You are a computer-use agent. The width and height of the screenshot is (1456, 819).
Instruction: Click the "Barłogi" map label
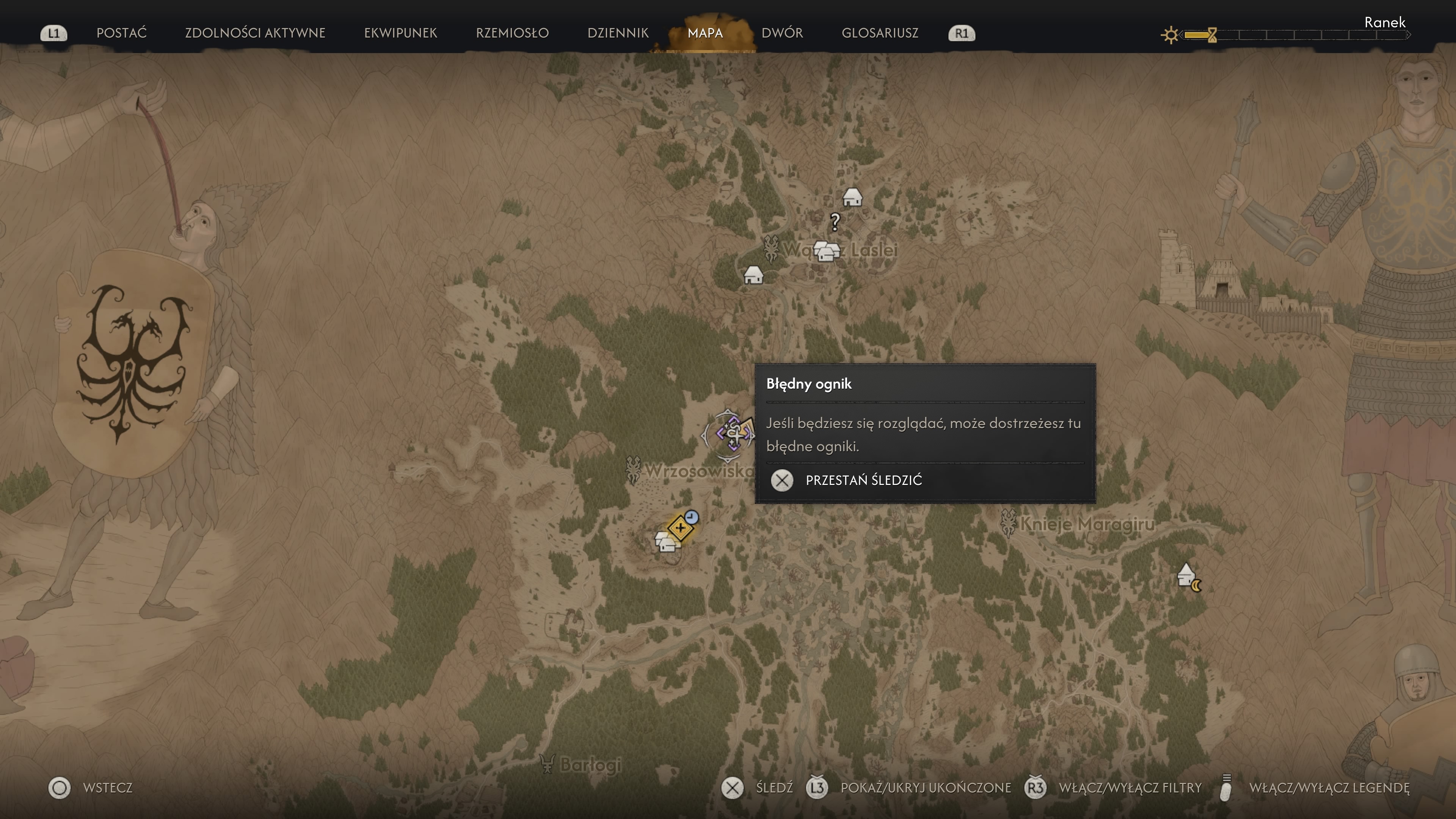(x=590, y=765)
